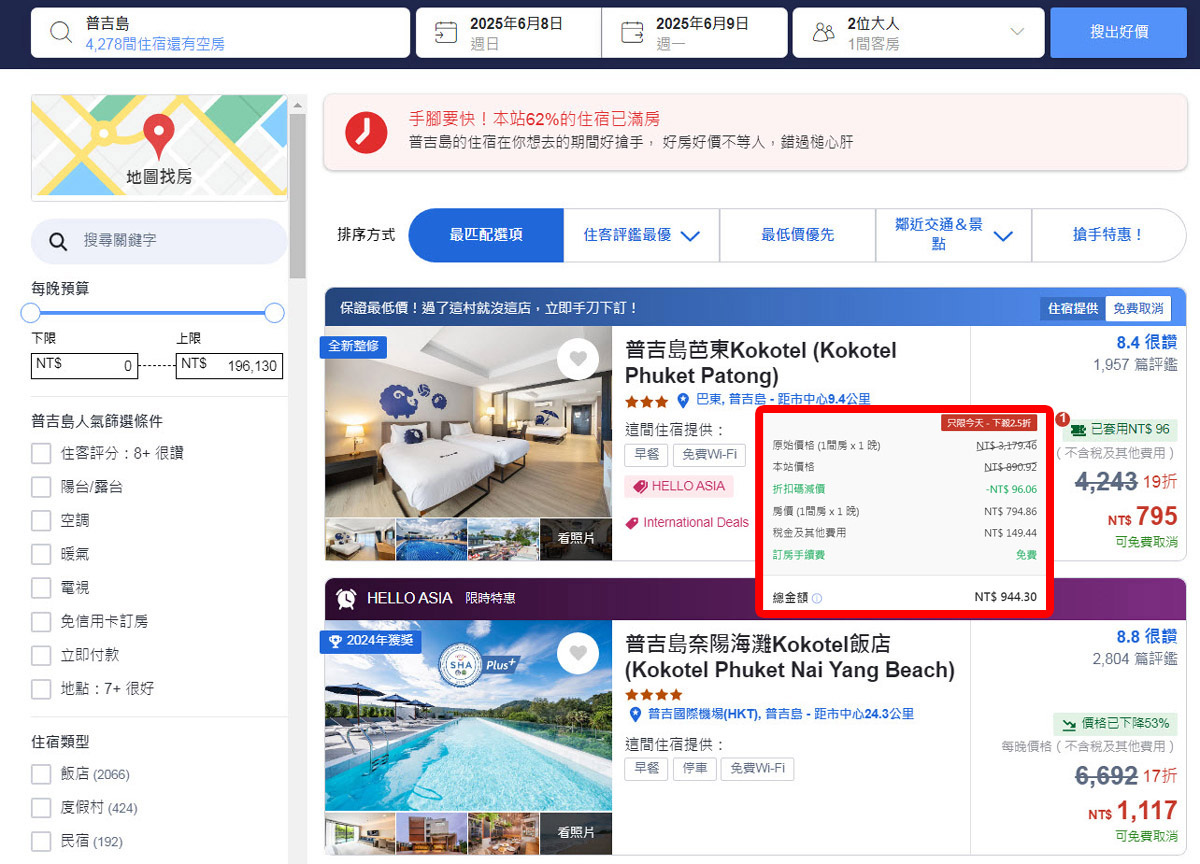Check the 住客評分：8+ 很讚 filter
The image size is (1200, 864).
(41, 453)
